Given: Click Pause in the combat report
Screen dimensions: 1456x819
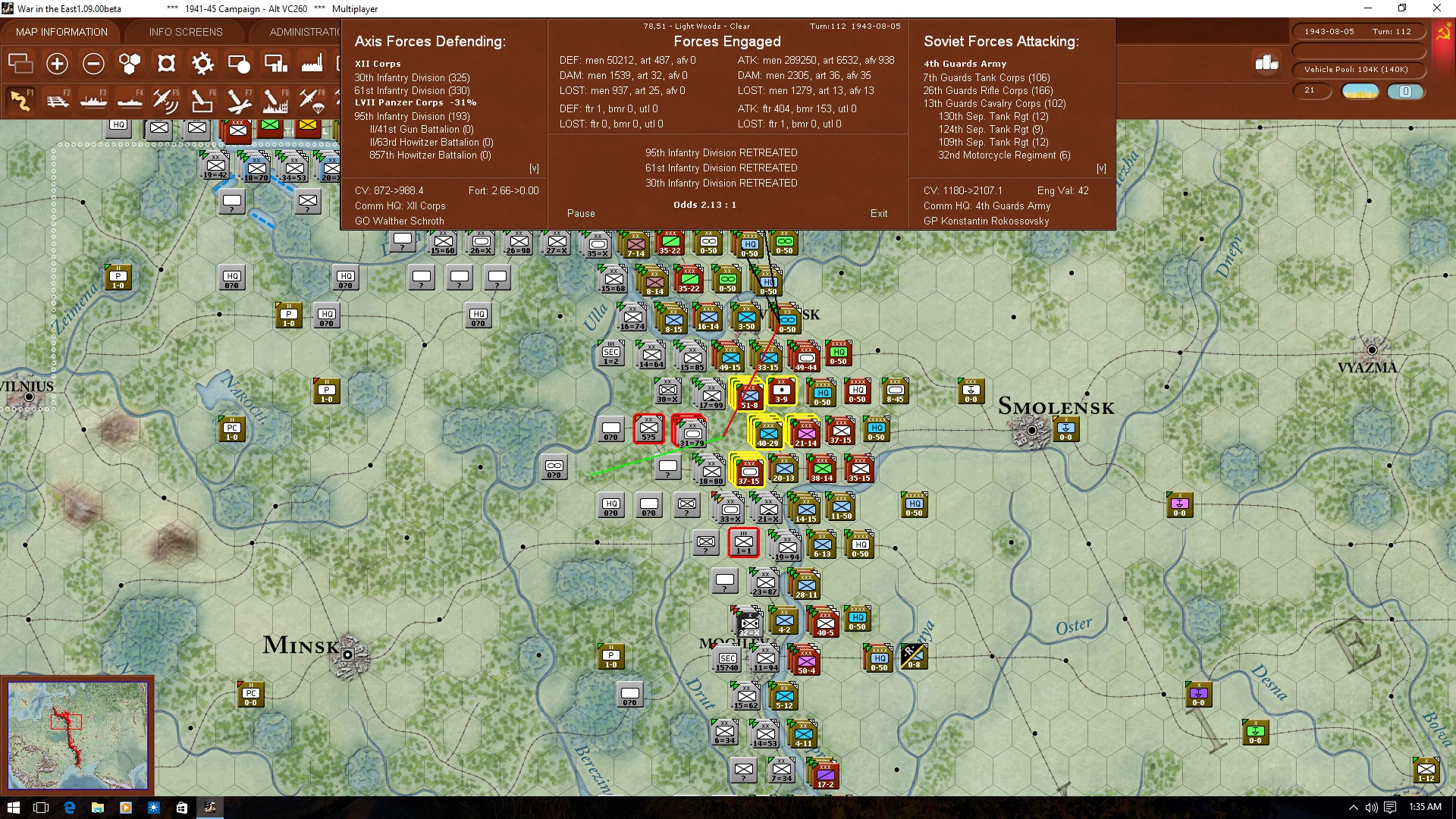Looking at the screenshot, I should coord(581,214).
